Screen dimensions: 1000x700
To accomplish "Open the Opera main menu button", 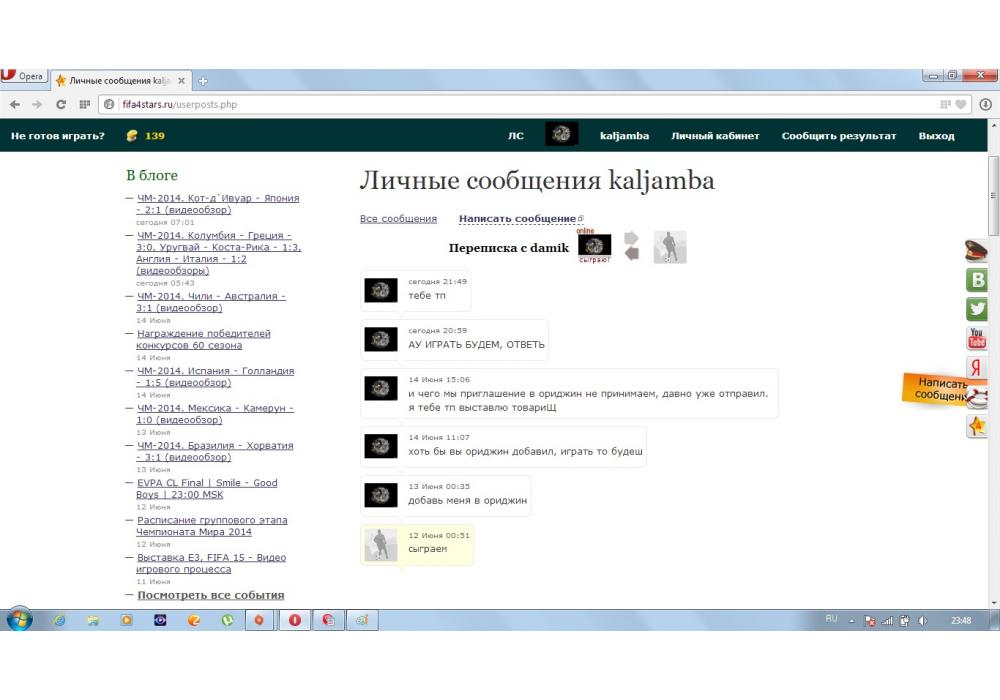I will pyautogui.click(x=22, y=77).
